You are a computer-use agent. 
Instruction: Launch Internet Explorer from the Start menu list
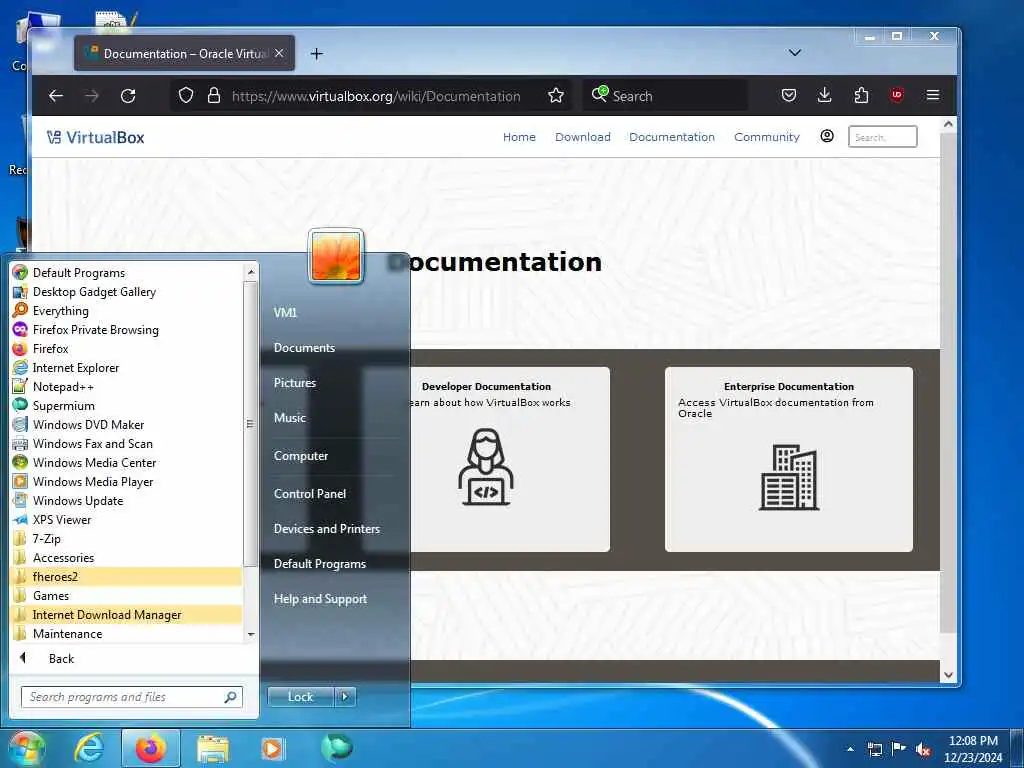(127, 368)
